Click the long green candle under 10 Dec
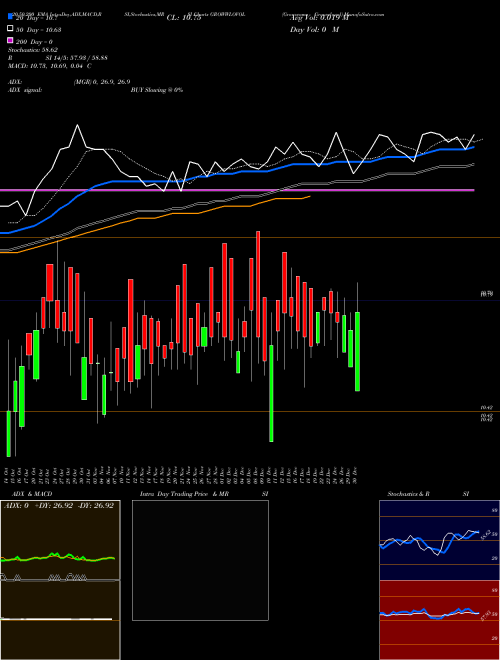Viewport: 500px width, 660px height. (x=271, y=394)
